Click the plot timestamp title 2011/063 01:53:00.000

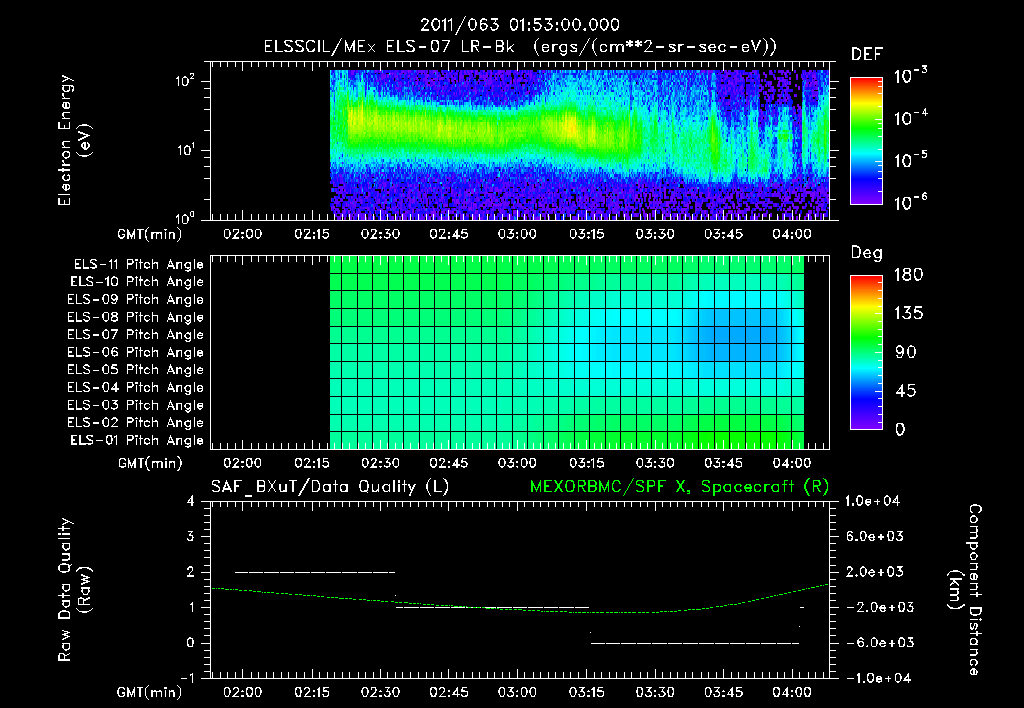pos(519,25)
